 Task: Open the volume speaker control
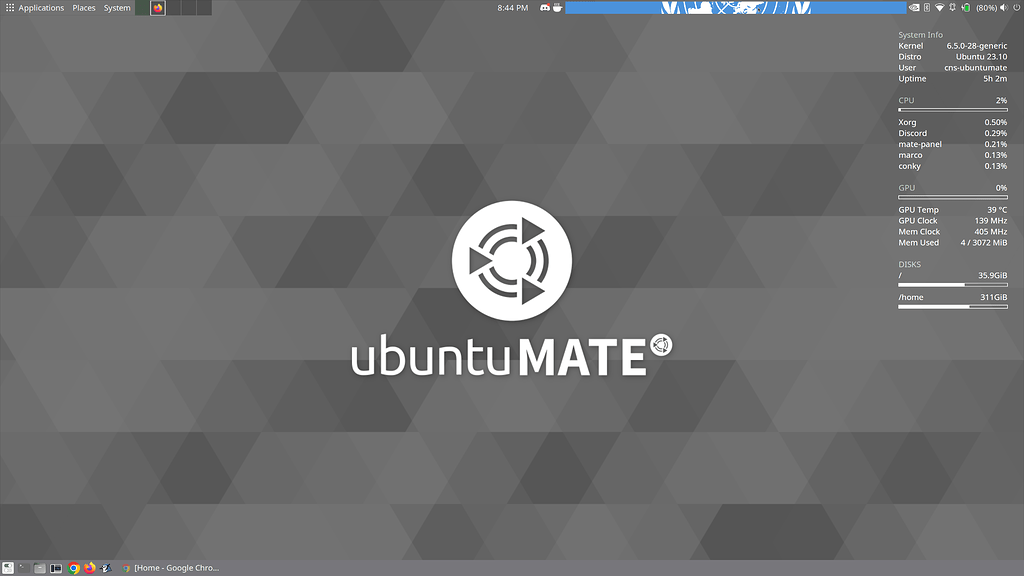click(x=1004, y=8)
